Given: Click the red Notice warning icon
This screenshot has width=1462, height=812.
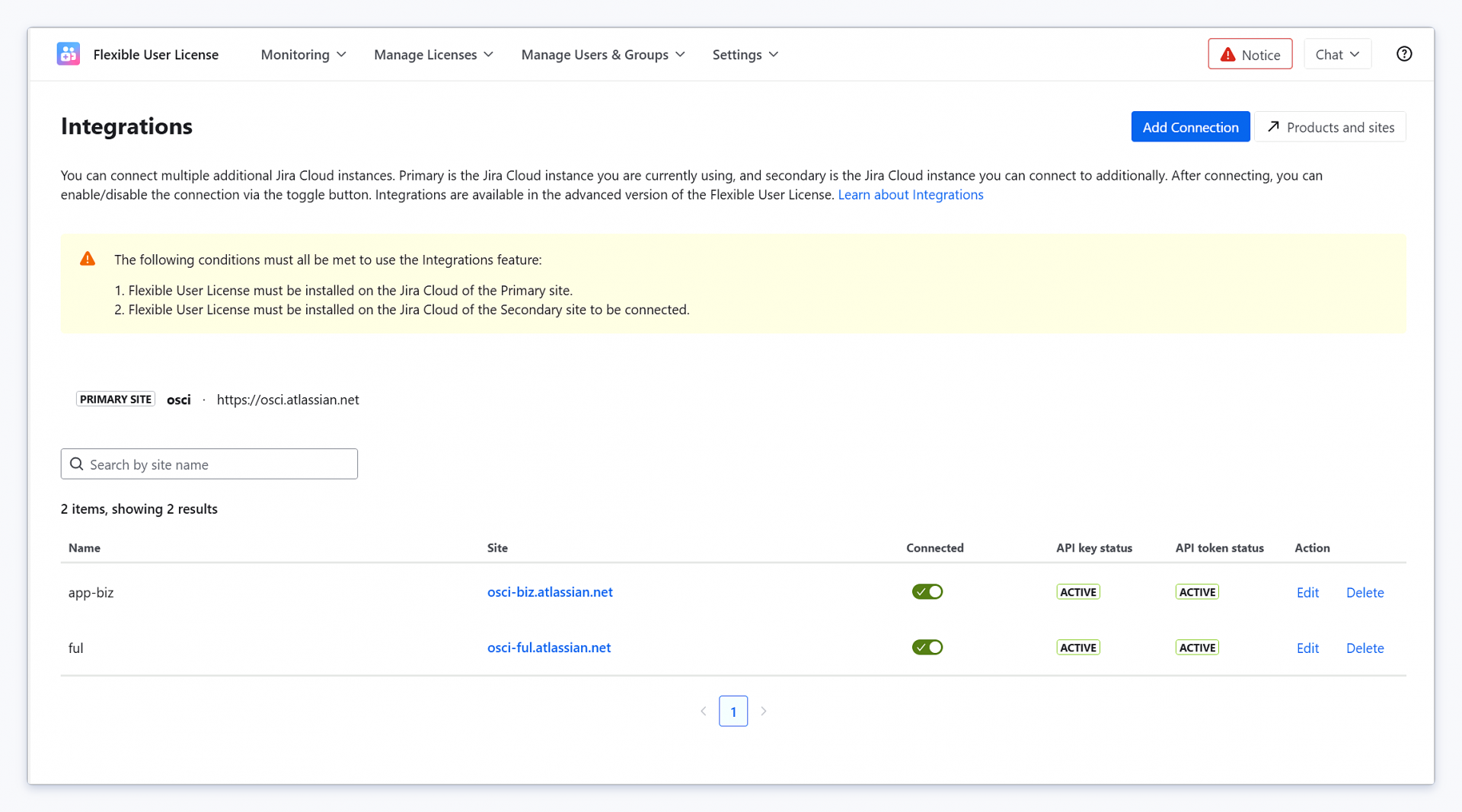Looking at the screenshot, I should click(x=1227, y=55).
